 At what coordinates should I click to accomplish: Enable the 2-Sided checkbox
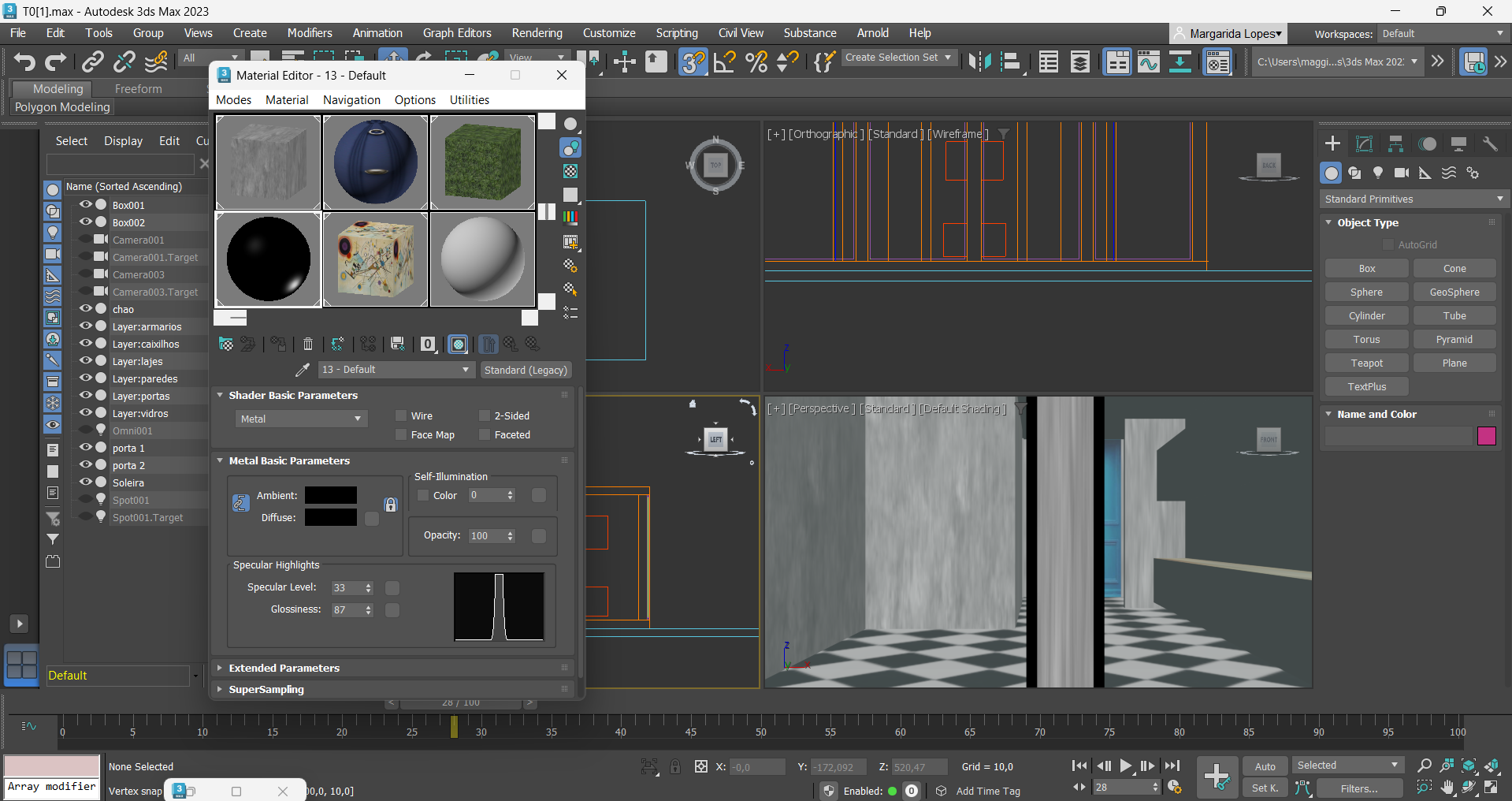pyautogui.click(x=485, y=416)
